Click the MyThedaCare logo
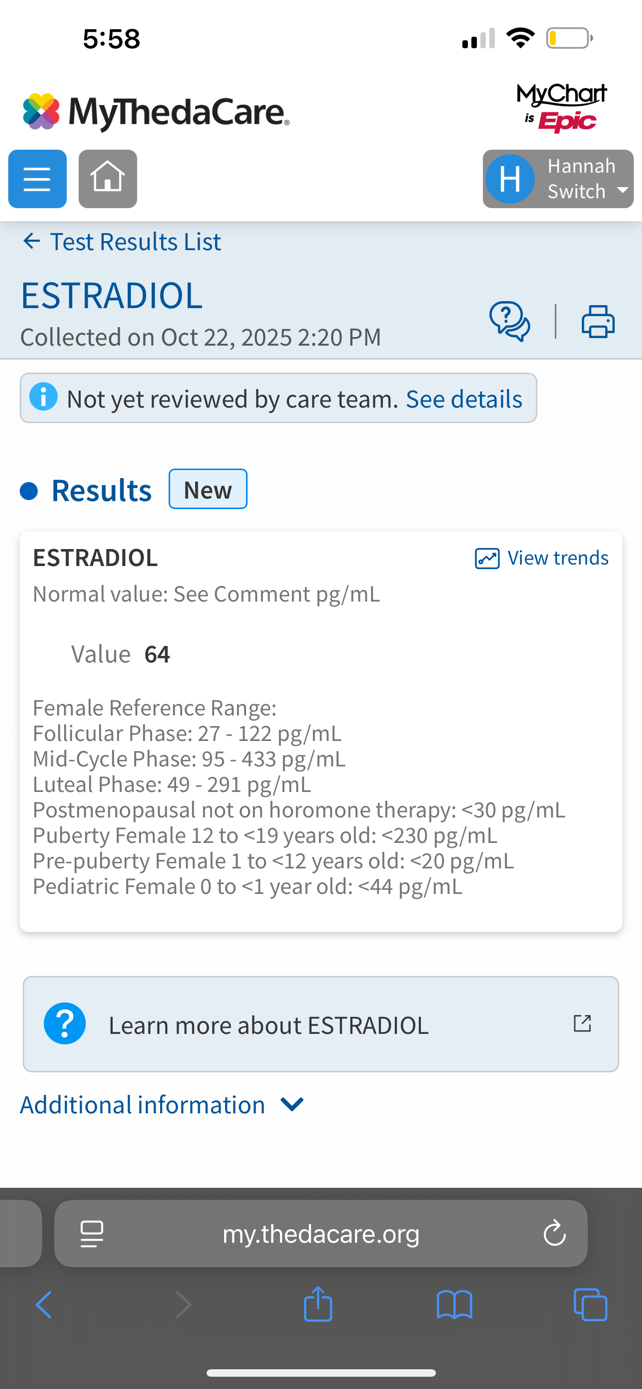This screenshot has width=642, height=1389. pos(155,112)
